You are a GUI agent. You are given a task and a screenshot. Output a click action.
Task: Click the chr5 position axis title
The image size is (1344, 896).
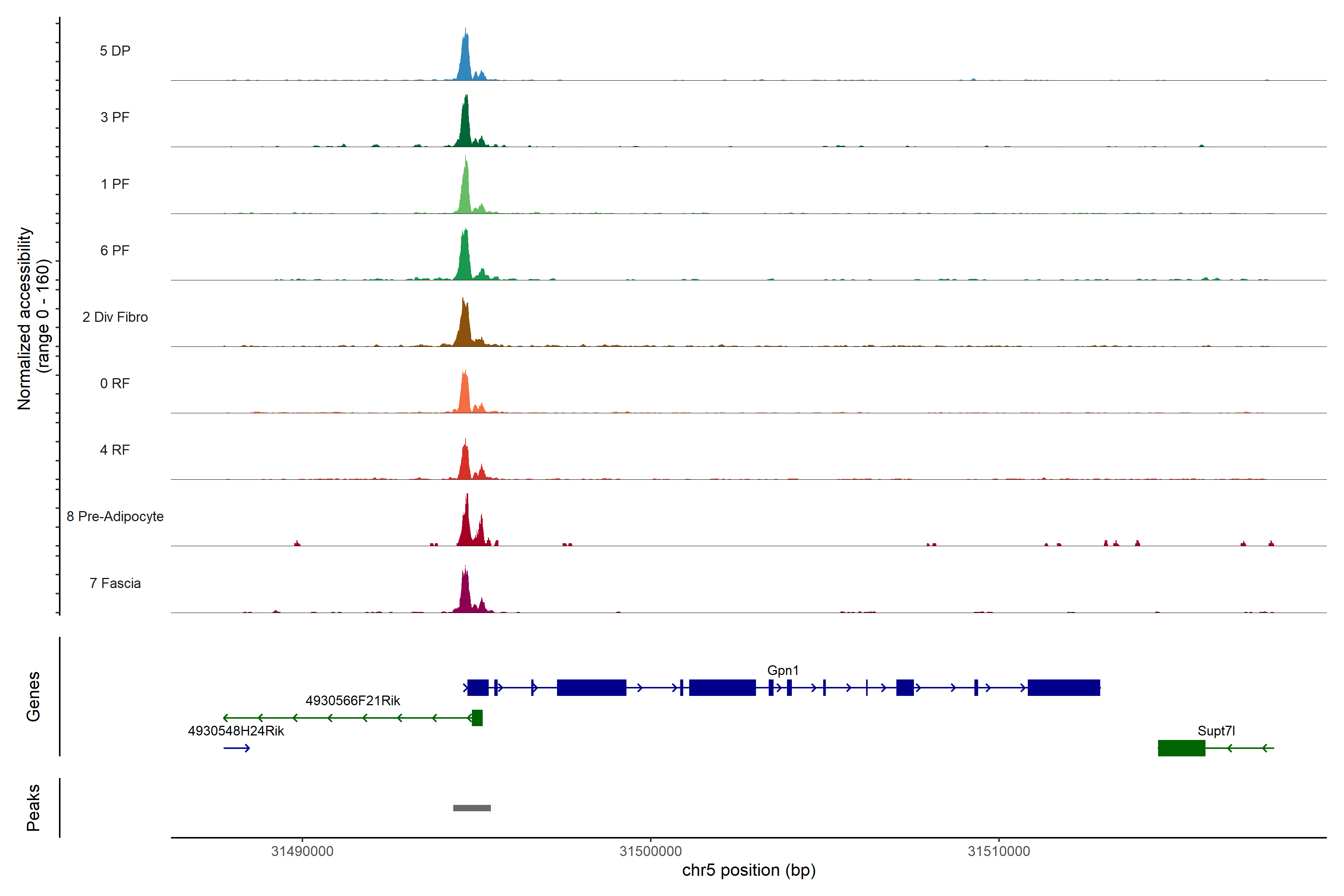point(749,870)
